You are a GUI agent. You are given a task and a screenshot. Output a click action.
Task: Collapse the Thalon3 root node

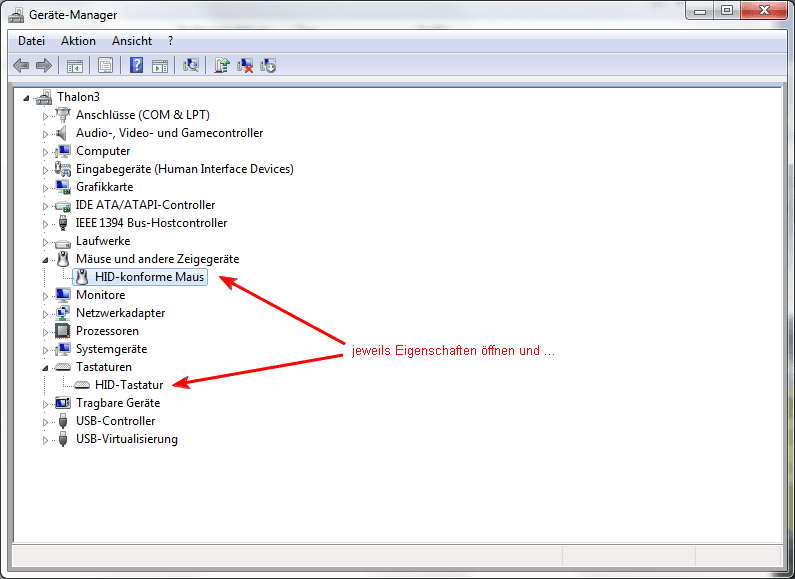coord(26,98)
